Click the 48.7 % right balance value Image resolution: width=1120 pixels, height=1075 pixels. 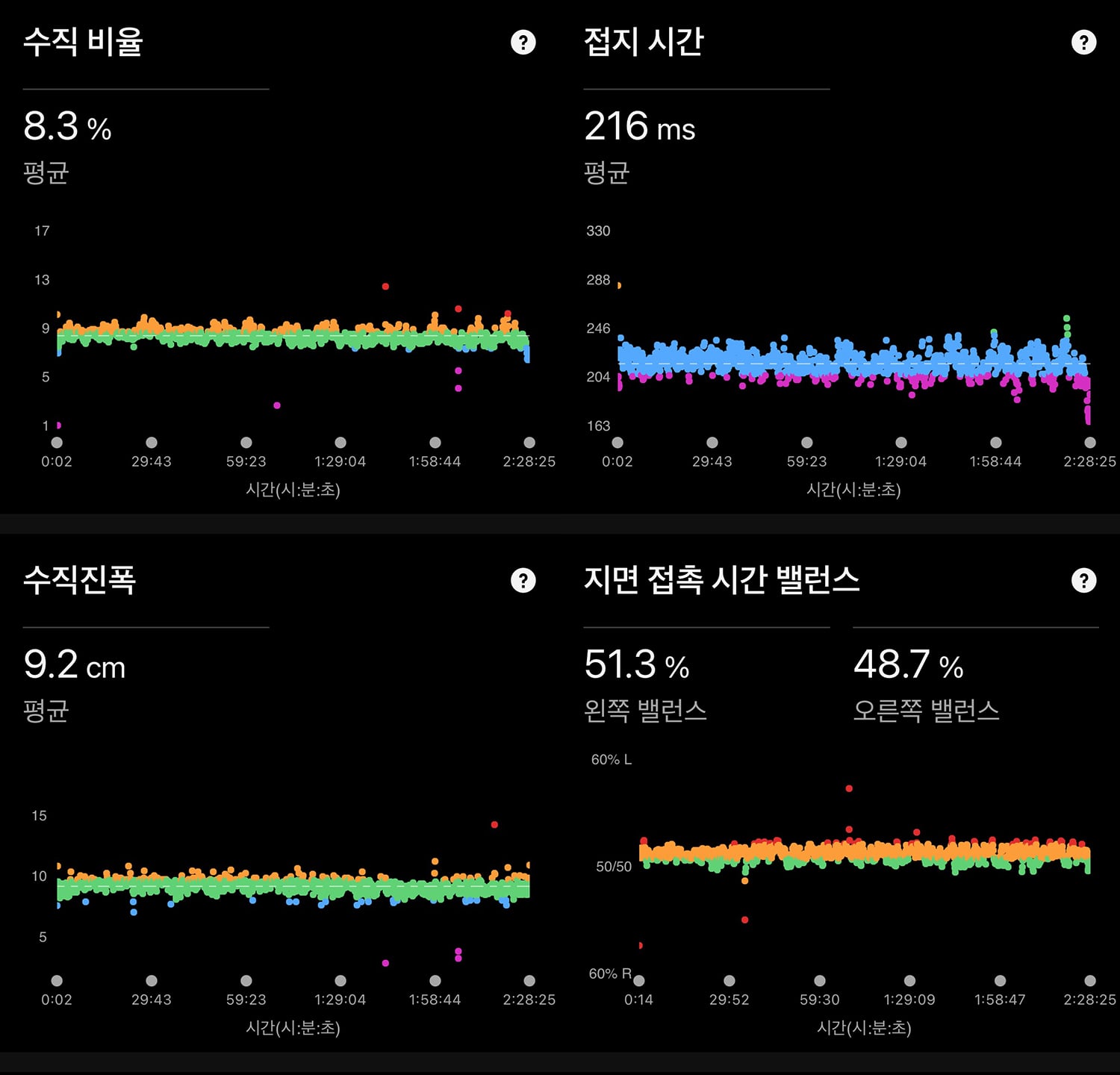909,664
